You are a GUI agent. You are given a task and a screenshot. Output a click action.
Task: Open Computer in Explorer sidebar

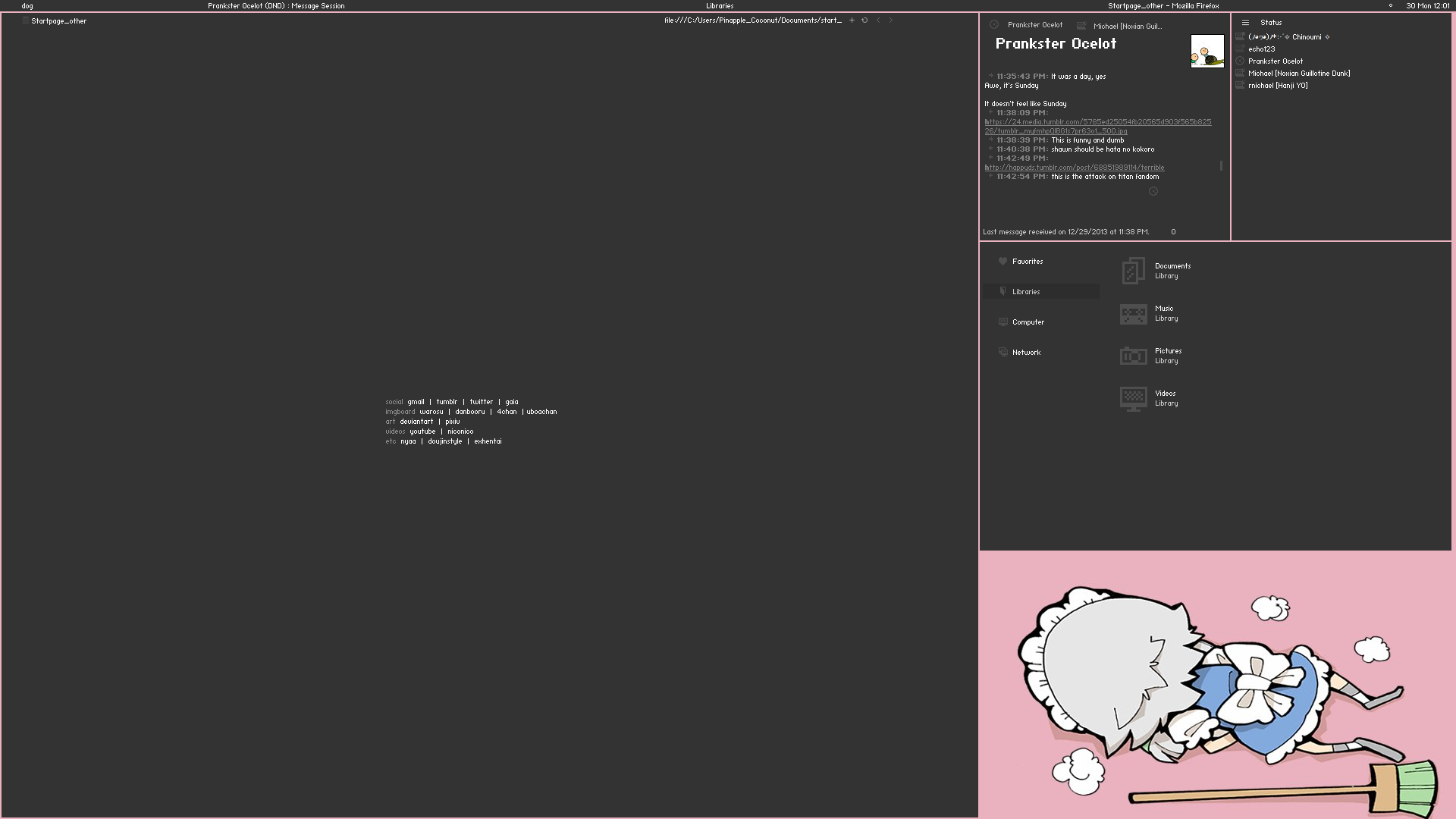pyautogui.click(x=1028, y=322)
